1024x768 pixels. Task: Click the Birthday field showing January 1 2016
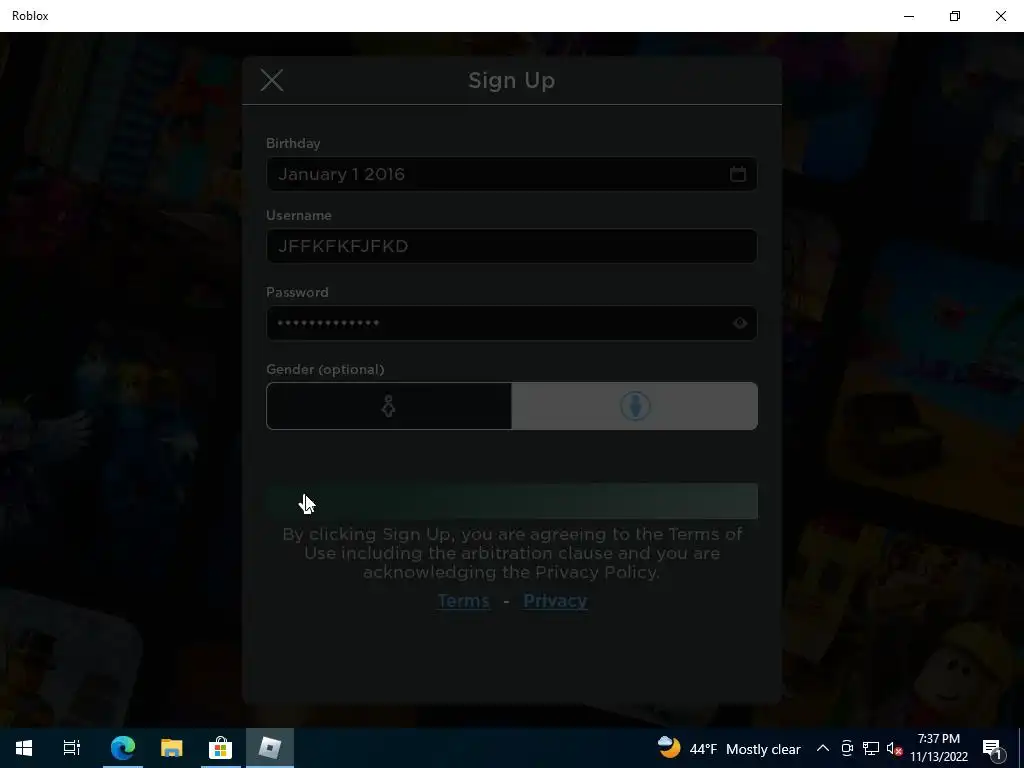(511, 174)
